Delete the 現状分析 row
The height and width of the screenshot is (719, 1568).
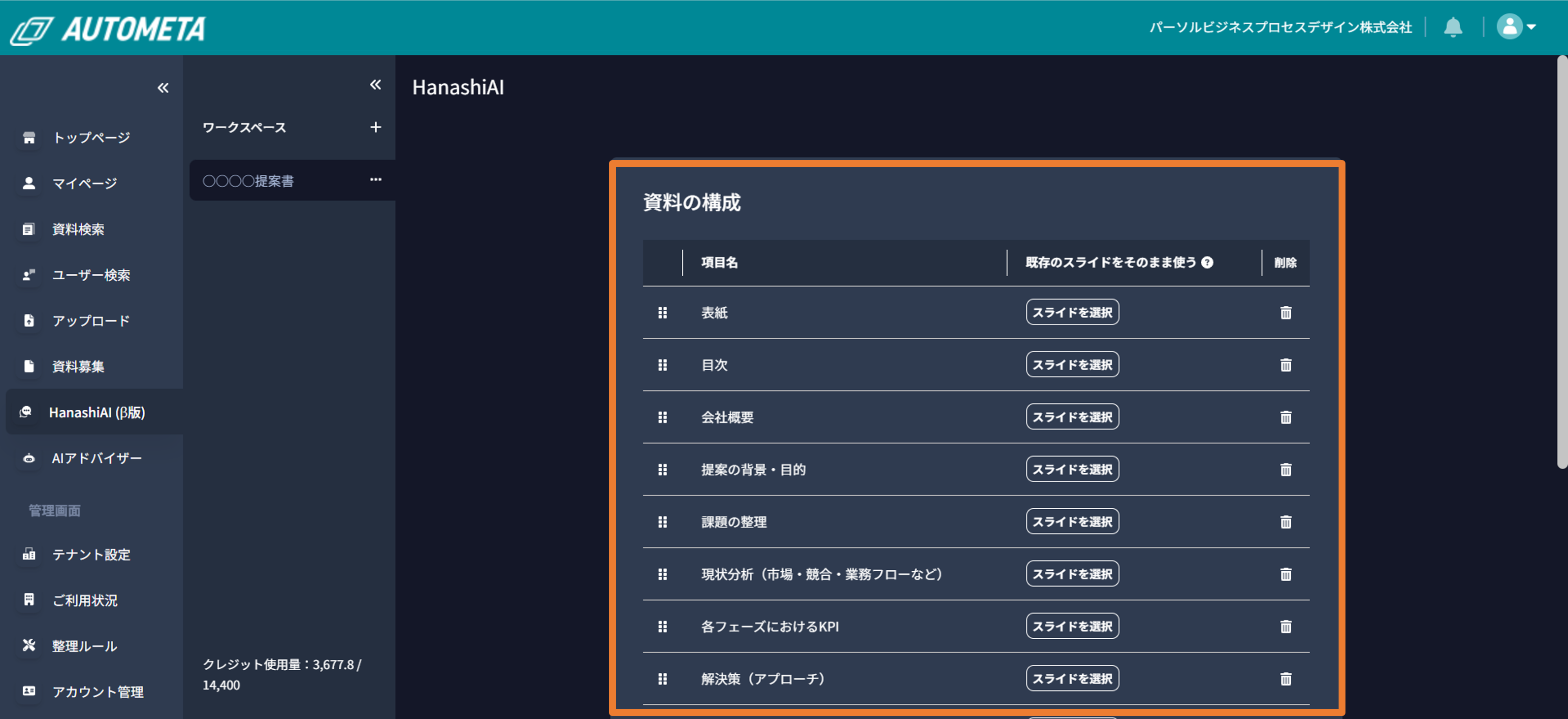coord(1285,574)
